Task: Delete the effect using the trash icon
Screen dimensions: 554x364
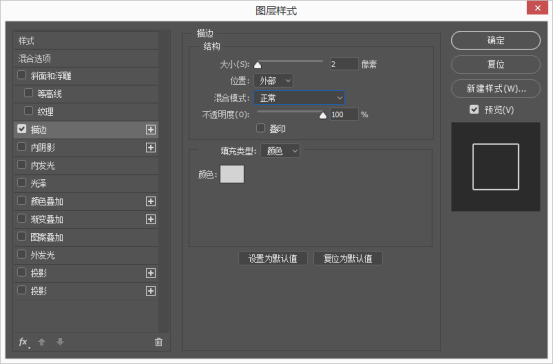Action: (159, 342)
